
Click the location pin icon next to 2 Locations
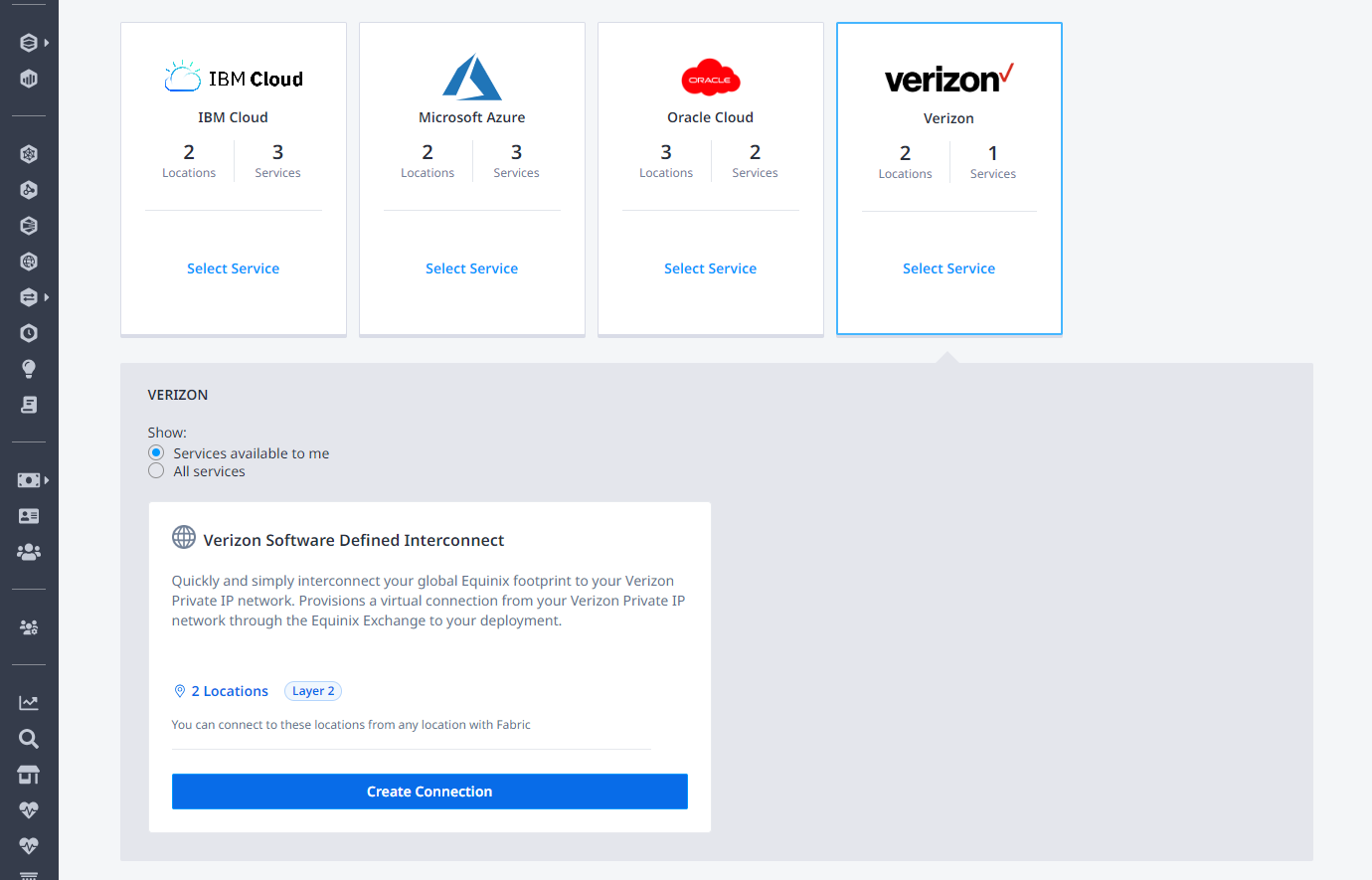point(180,691)
